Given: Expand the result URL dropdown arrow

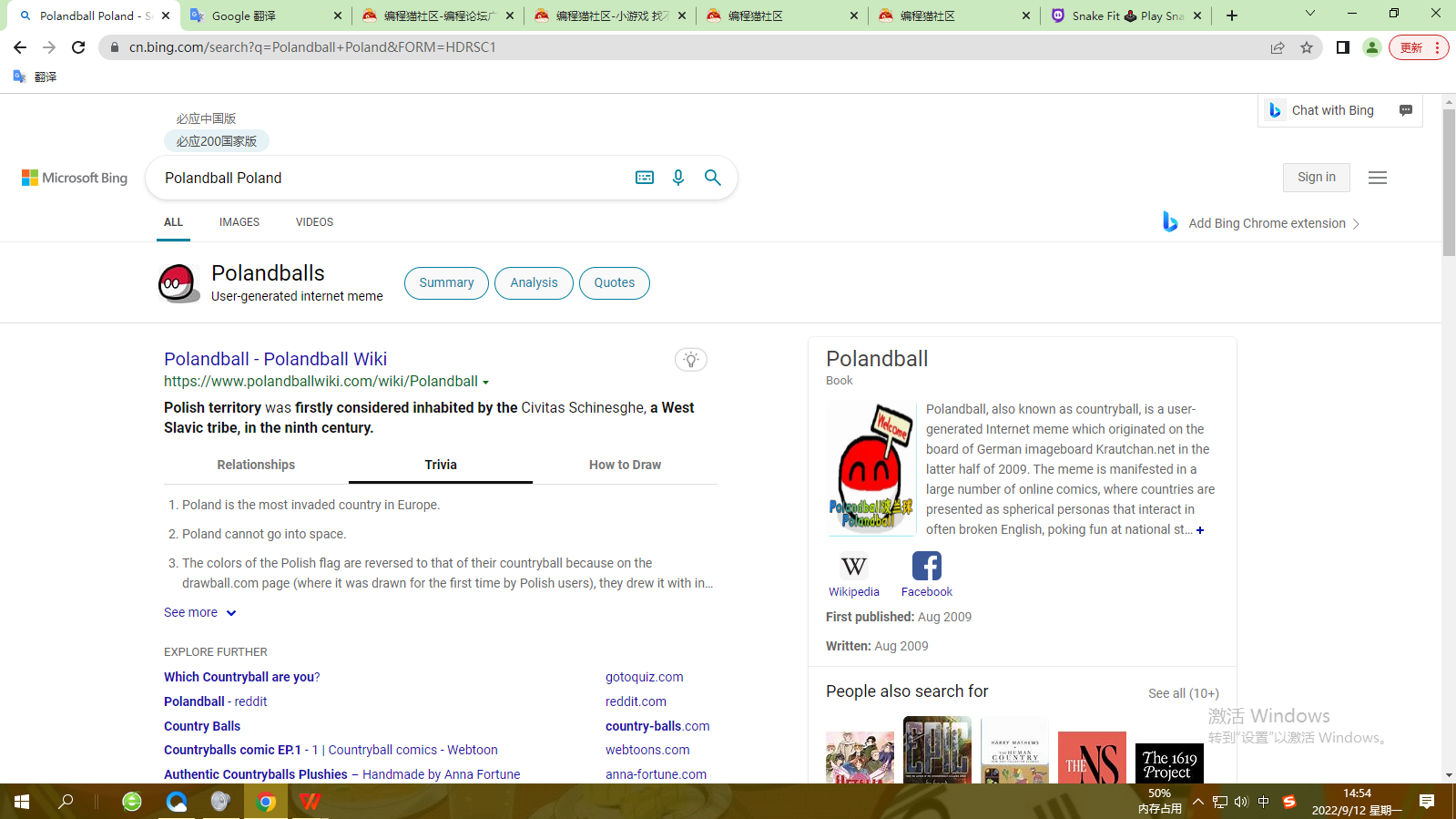Looking at the screenshot, I should tap(485, 383).
